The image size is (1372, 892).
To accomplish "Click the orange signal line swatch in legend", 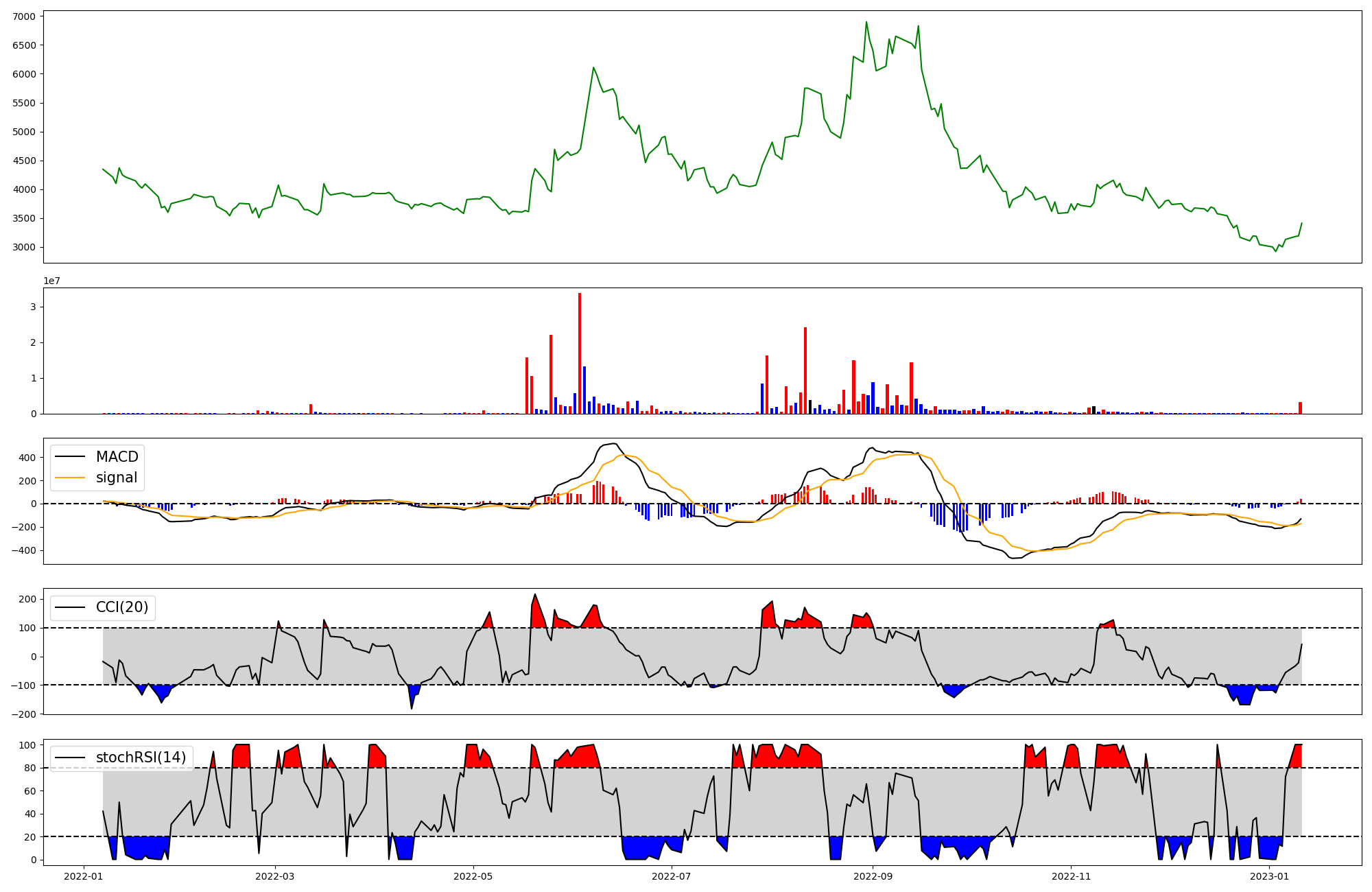I will click(70, 478).
